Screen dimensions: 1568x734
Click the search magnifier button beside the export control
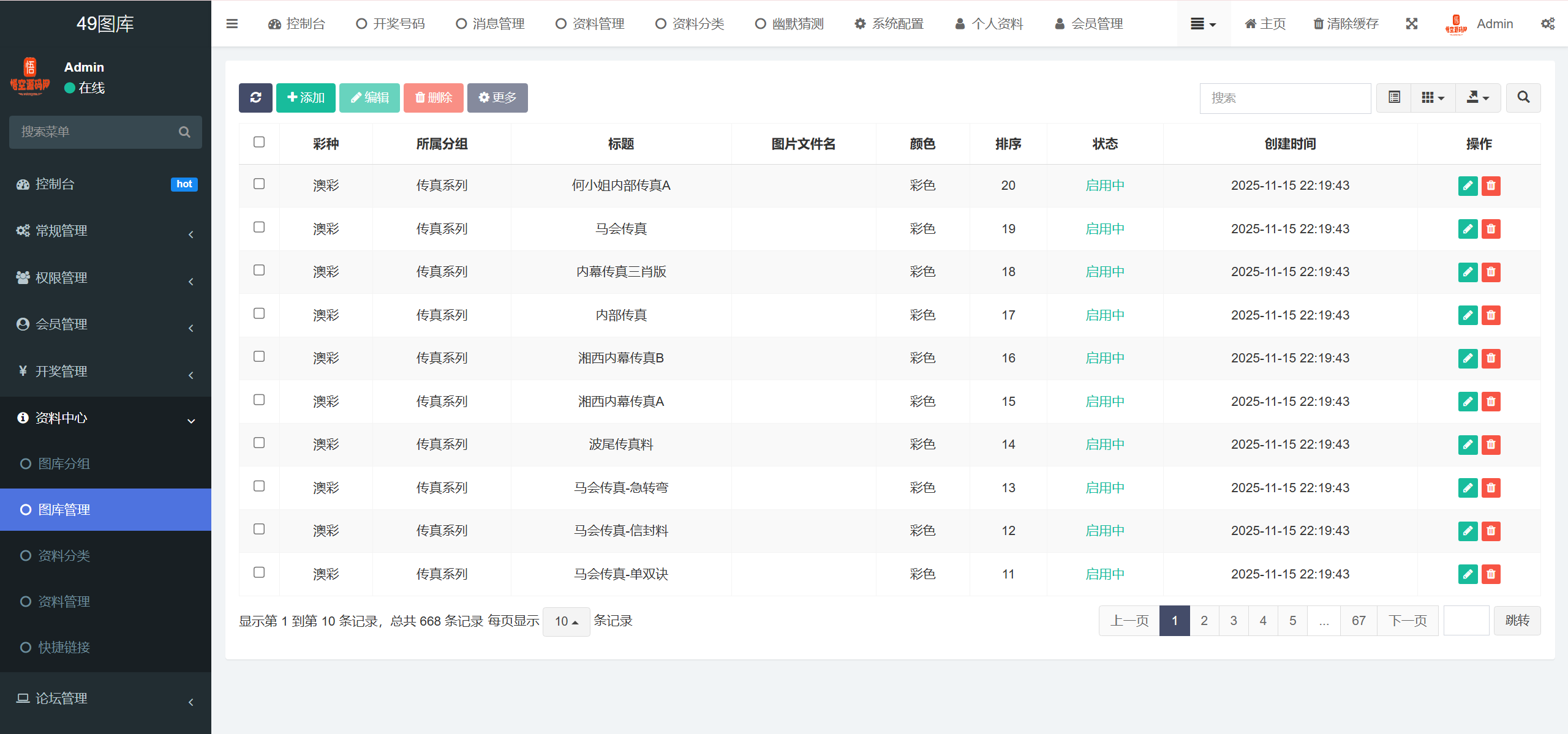coord(1523,97)
